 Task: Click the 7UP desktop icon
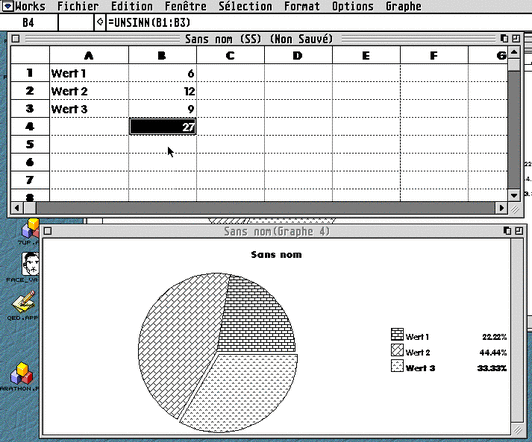point(31,231)
